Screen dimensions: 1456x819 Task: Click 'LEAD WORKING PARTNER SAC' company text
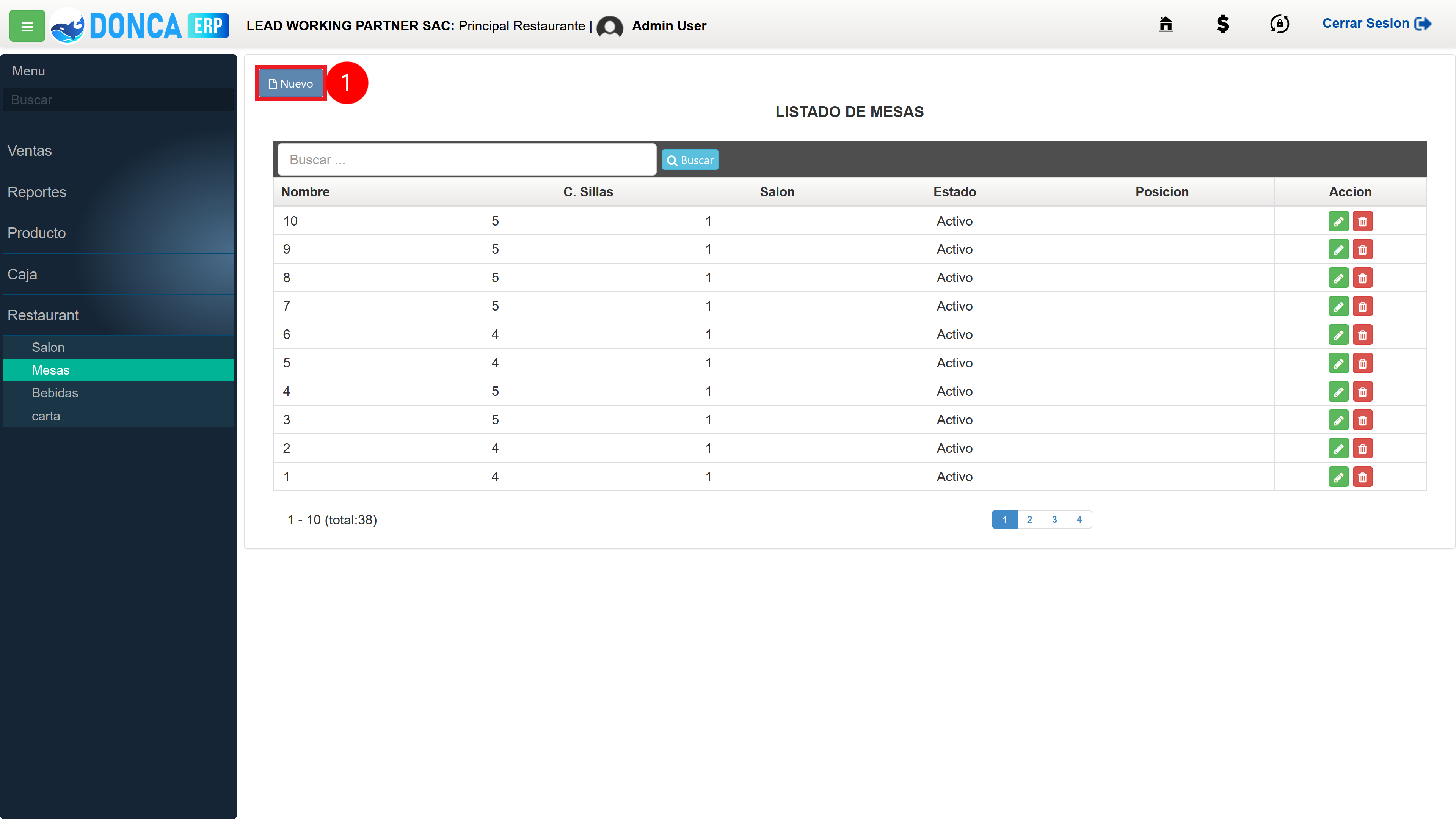click(350, 25)
